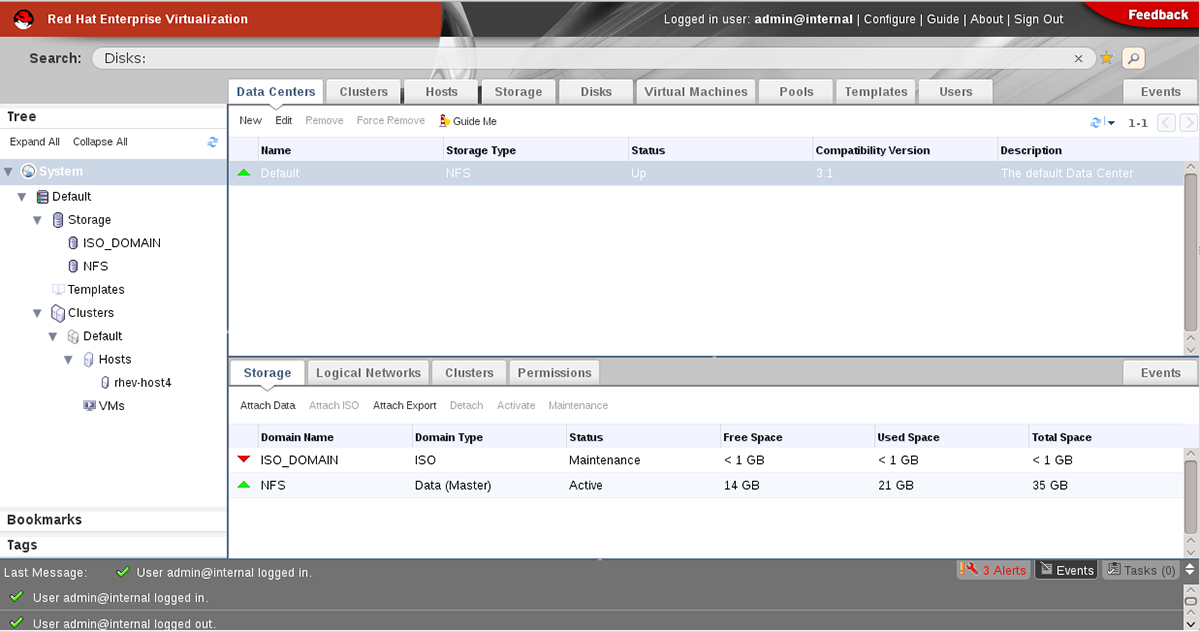
Task: Select the NFS storage domain icon in tree
Action: (72, 266)
